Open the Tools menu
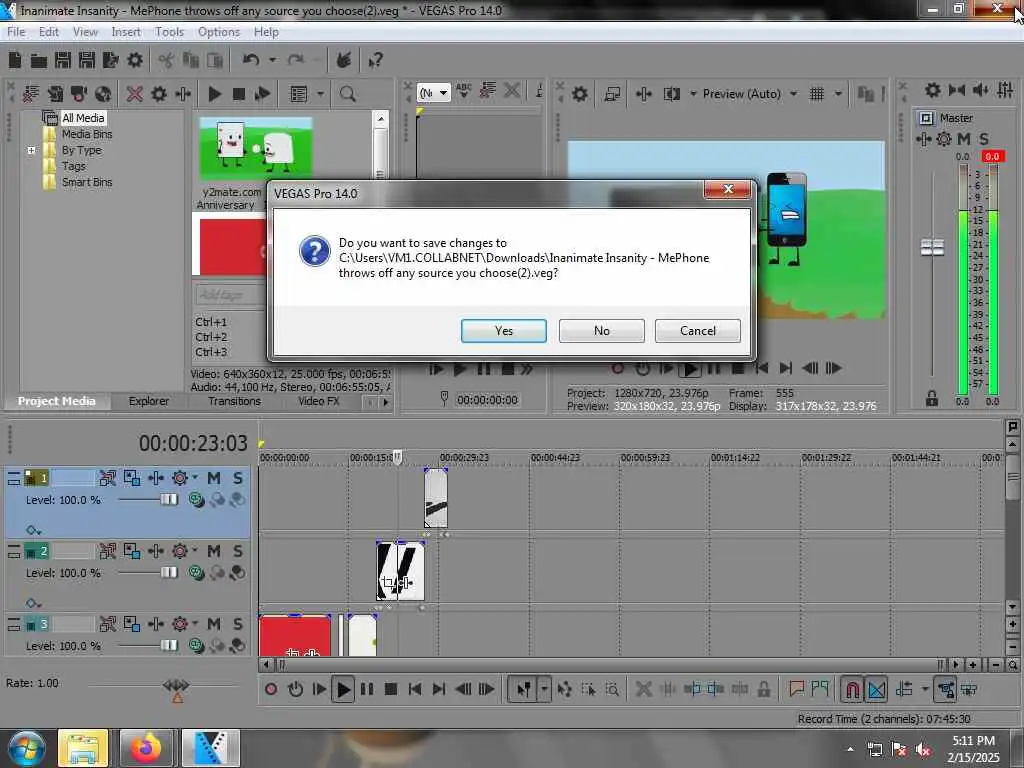Viewport: 1024px width, 768px height. [x=169, y=32]
